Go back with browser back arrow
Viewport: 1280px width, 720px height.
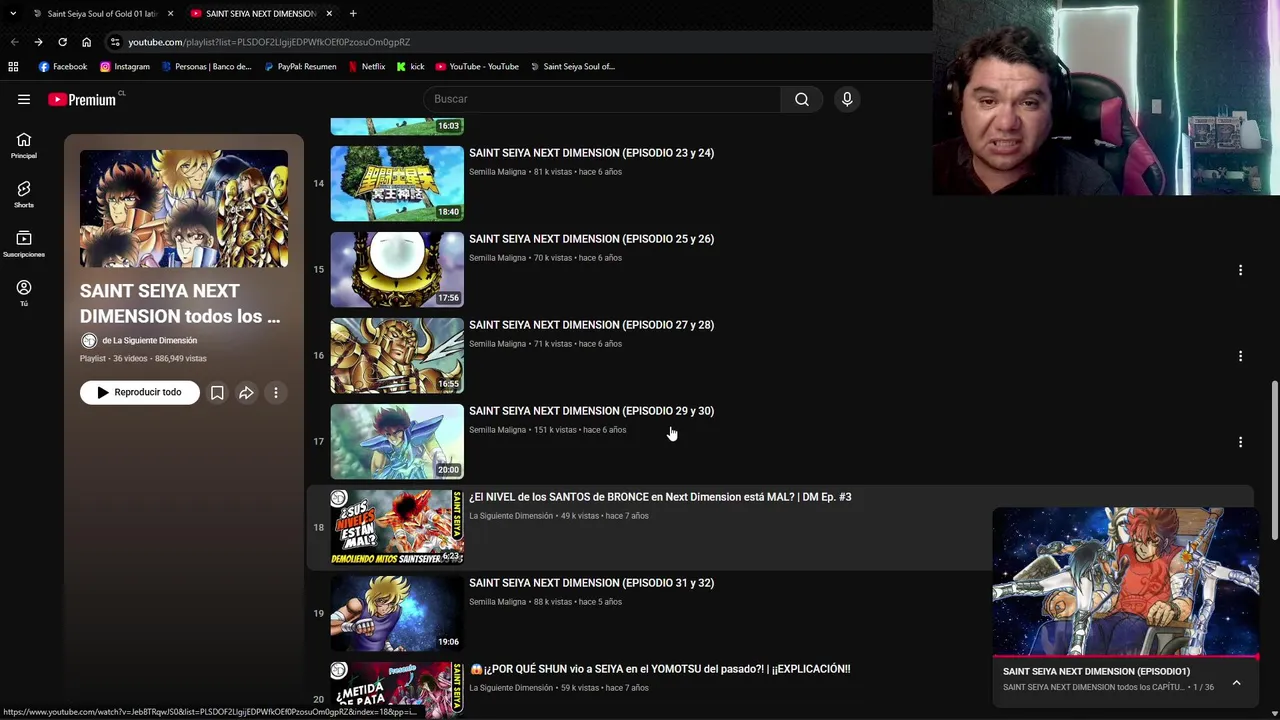(x=14, y=42)
